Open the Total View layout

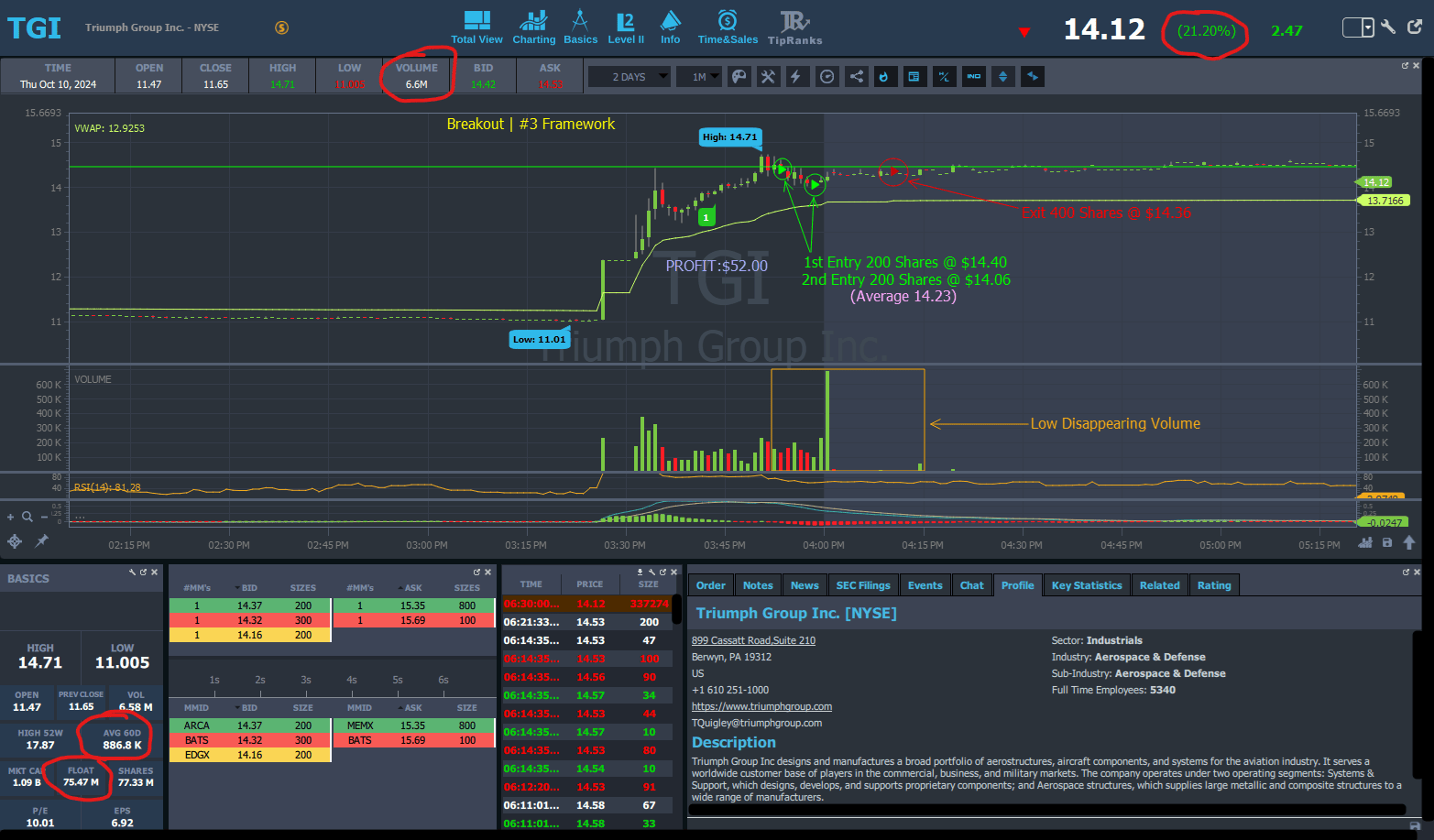coord(476,27)
